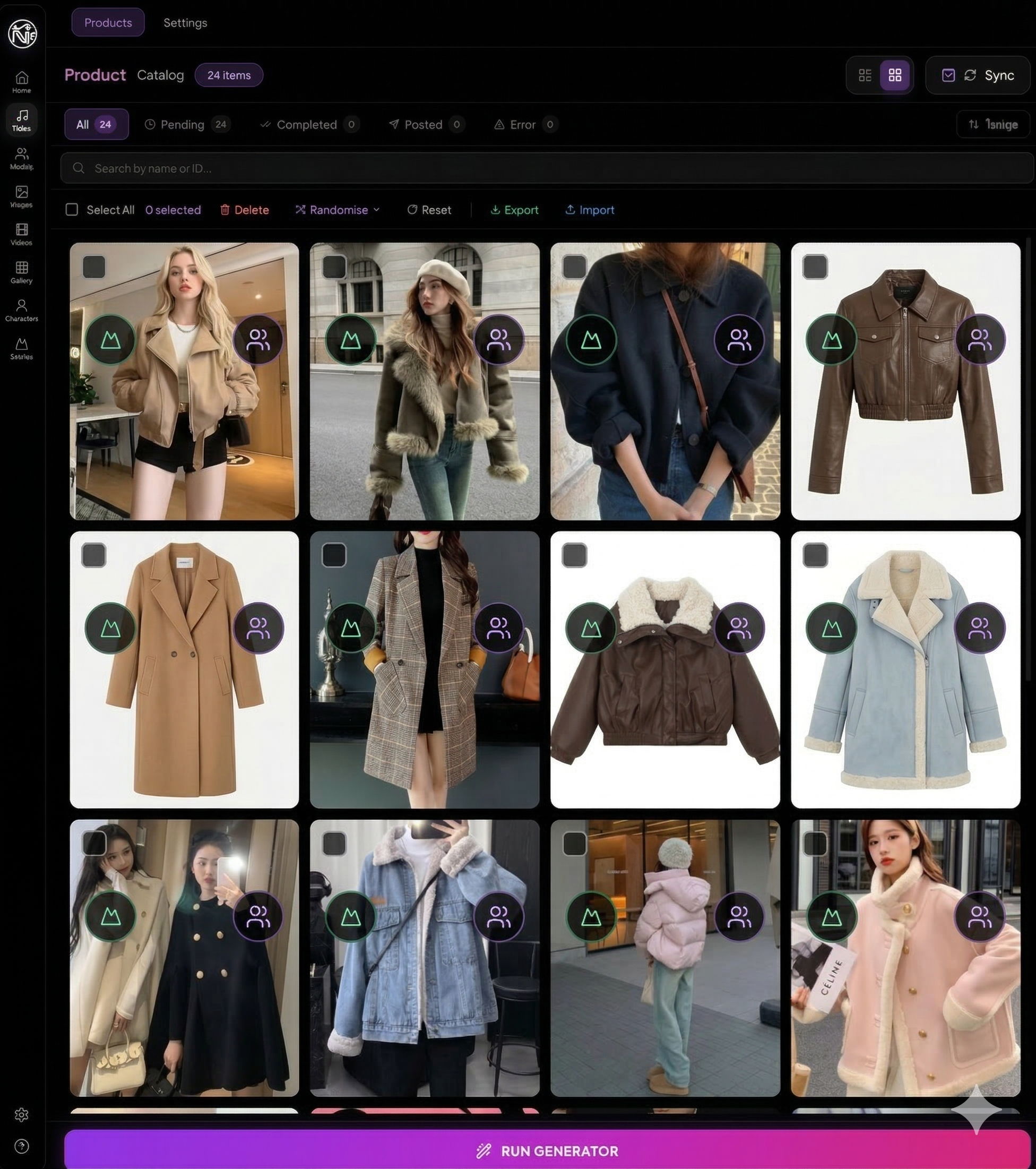Image resolution: width=1036 pixels, height=1169 pixels.
Task: Click the Sync button
Action: coord(978,75)
